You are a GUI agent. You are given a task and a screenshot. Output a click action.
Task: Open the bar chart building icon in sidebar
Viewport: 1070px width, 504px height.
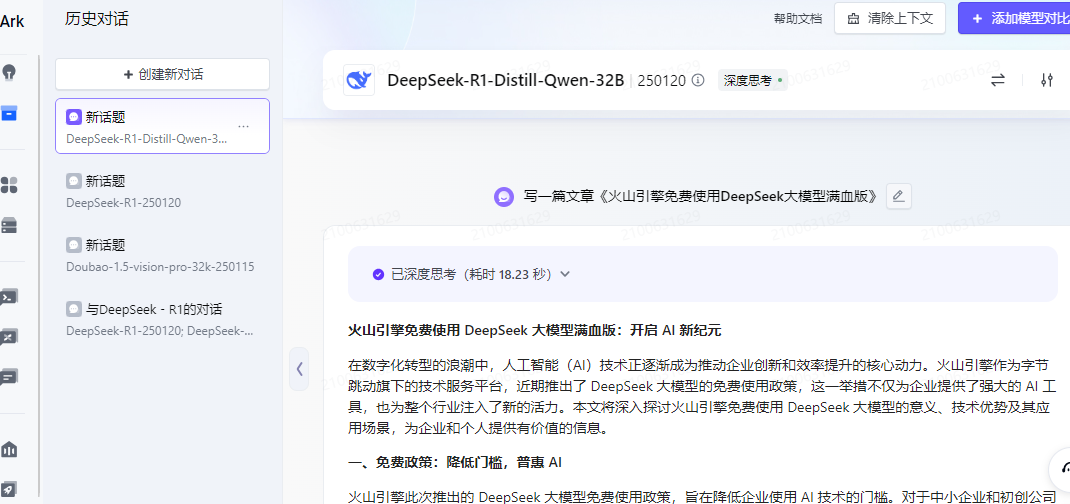[x=10, y=449]
